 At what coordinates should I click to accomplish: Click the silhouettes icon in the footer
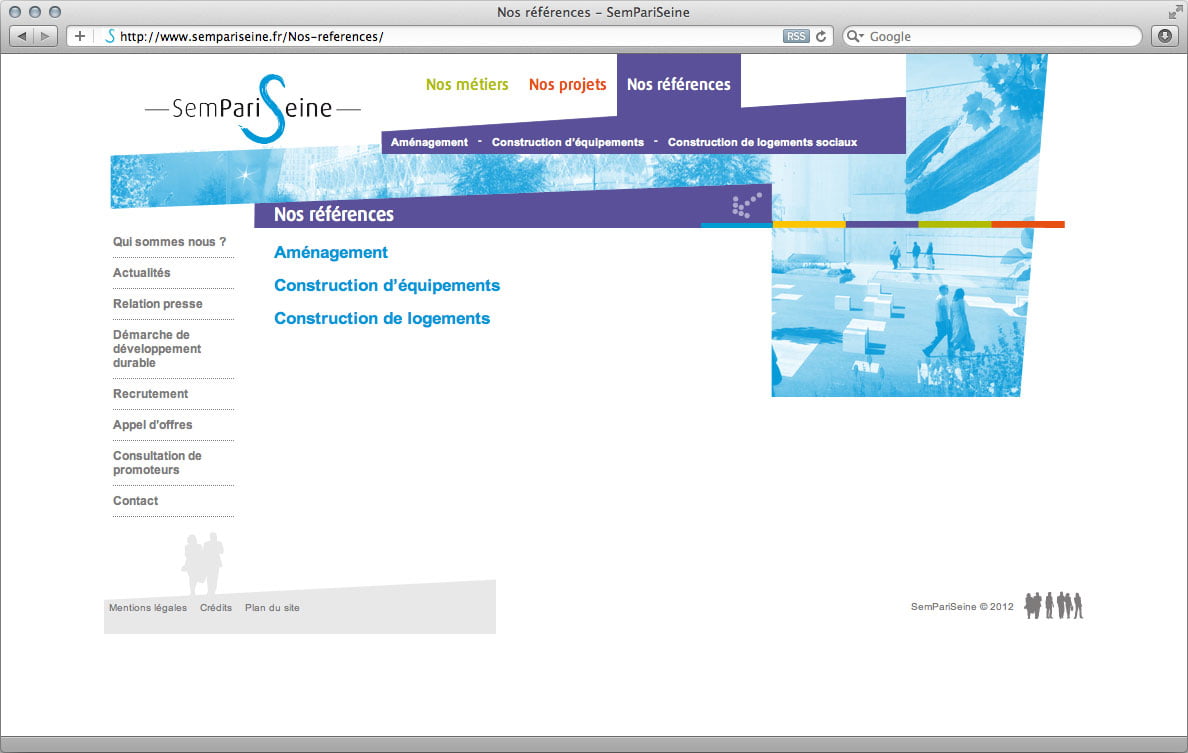click(1054, 605)
